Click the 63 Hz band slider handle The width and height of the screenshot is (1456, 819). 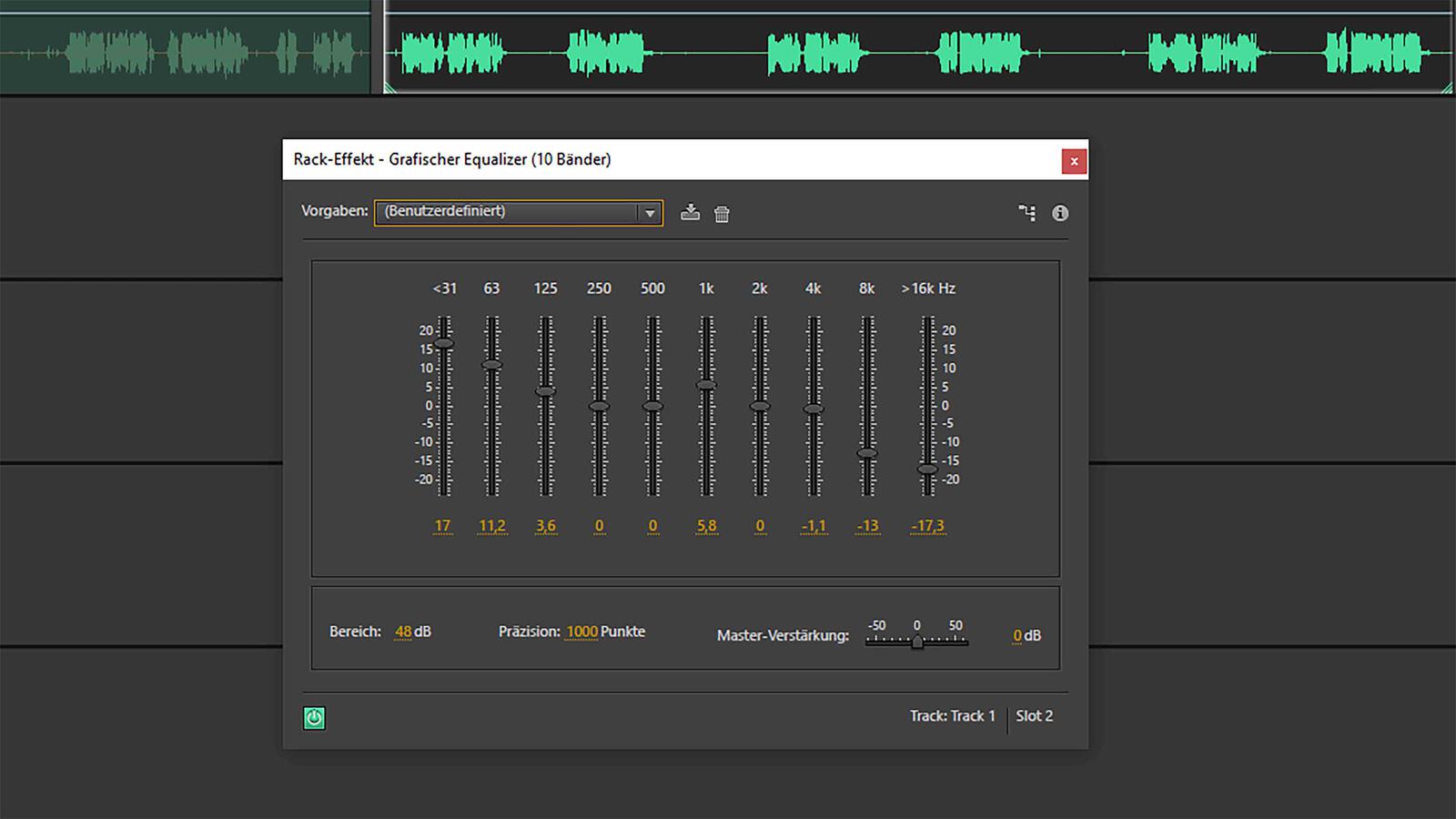point(491,365)
